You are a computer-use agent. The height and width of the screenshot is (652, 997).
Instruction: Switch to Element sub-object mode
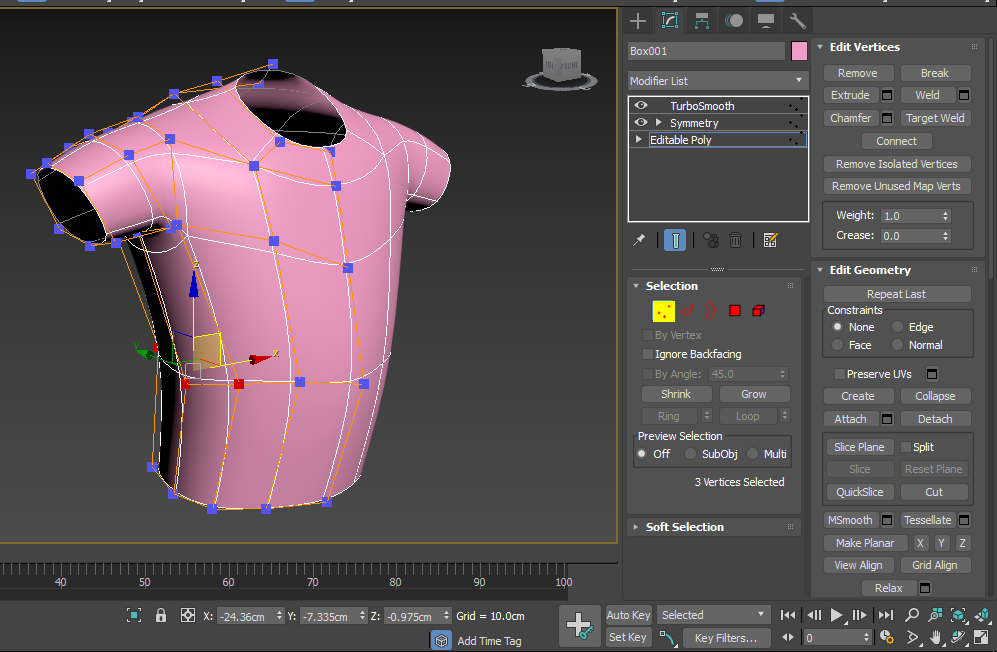(x=757, y=311)
